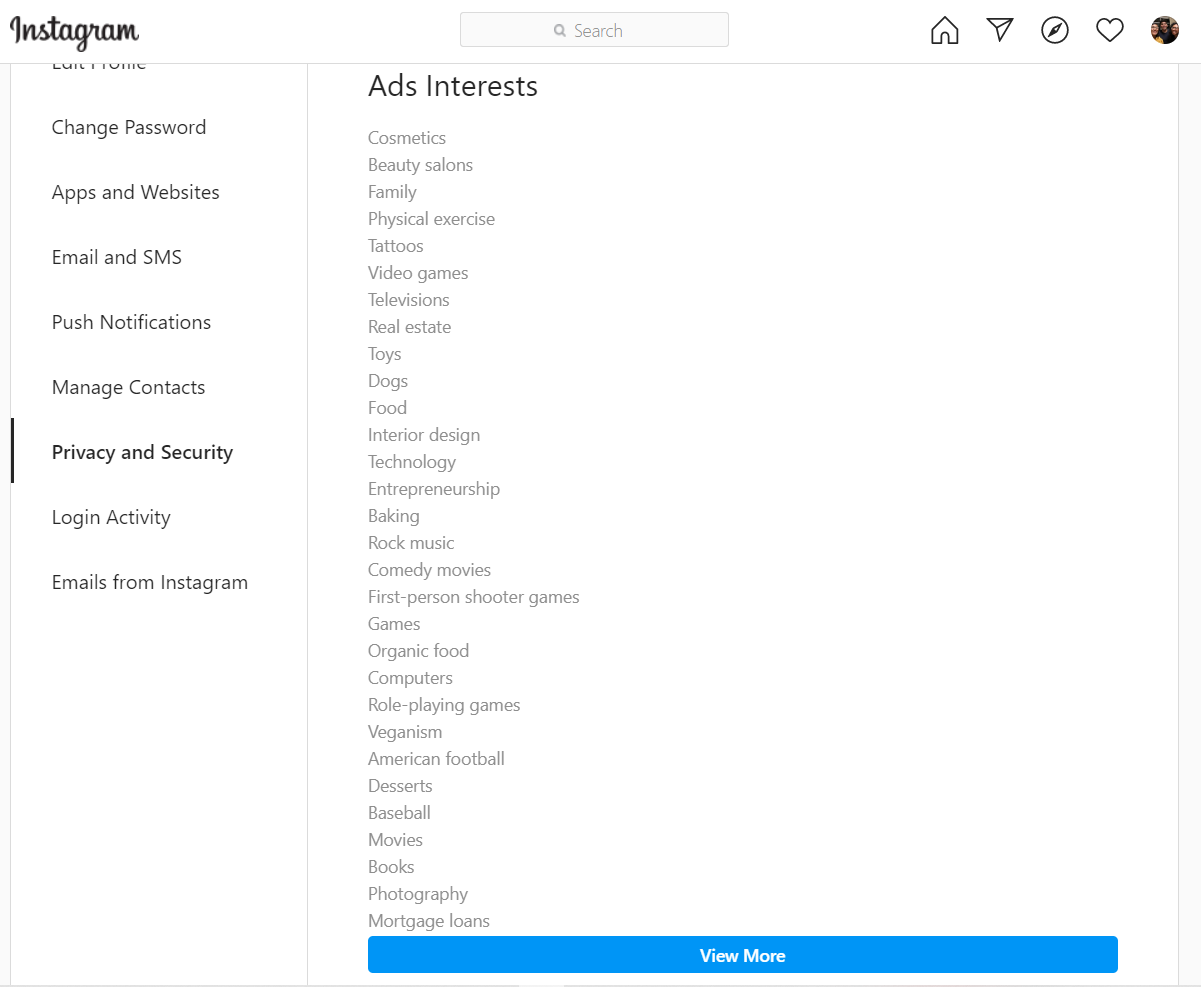The image size is (1201, 987).
Task: Open the profile avatar picture
Action: coord(1164,30)
